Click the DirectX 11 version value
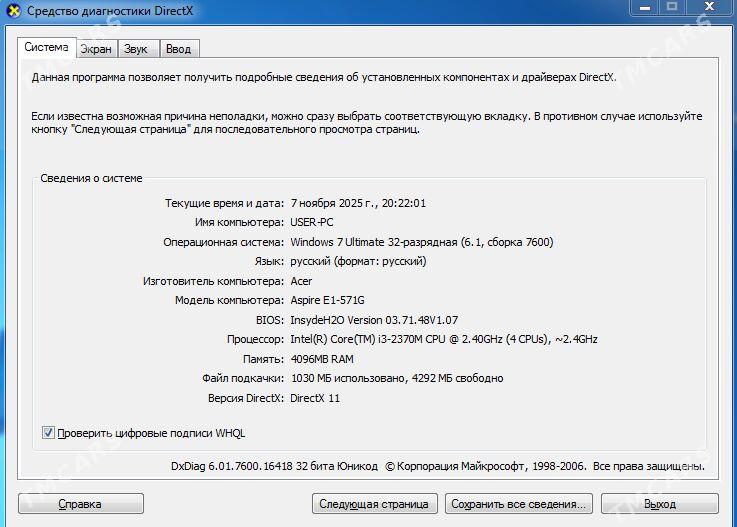Viewport: 737px width, 527px height. 315,398
